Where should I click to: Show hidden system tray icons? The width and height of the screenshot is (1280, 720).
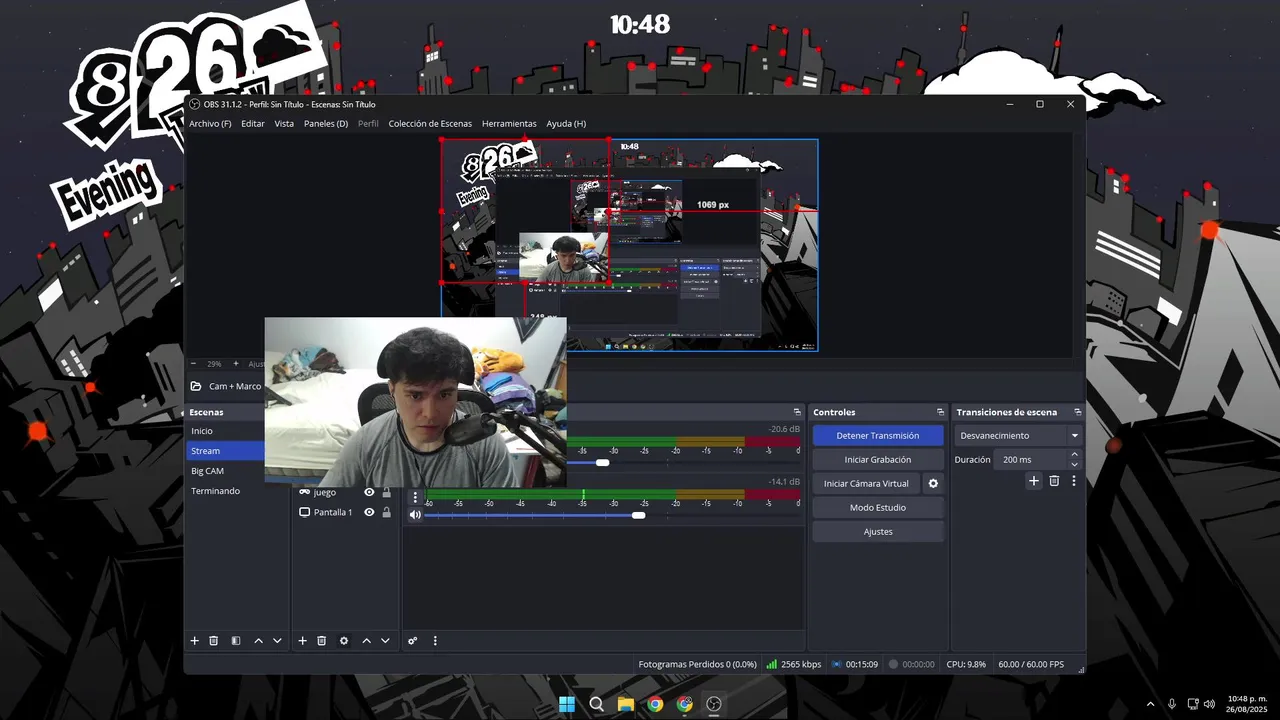pos(1150,704)
